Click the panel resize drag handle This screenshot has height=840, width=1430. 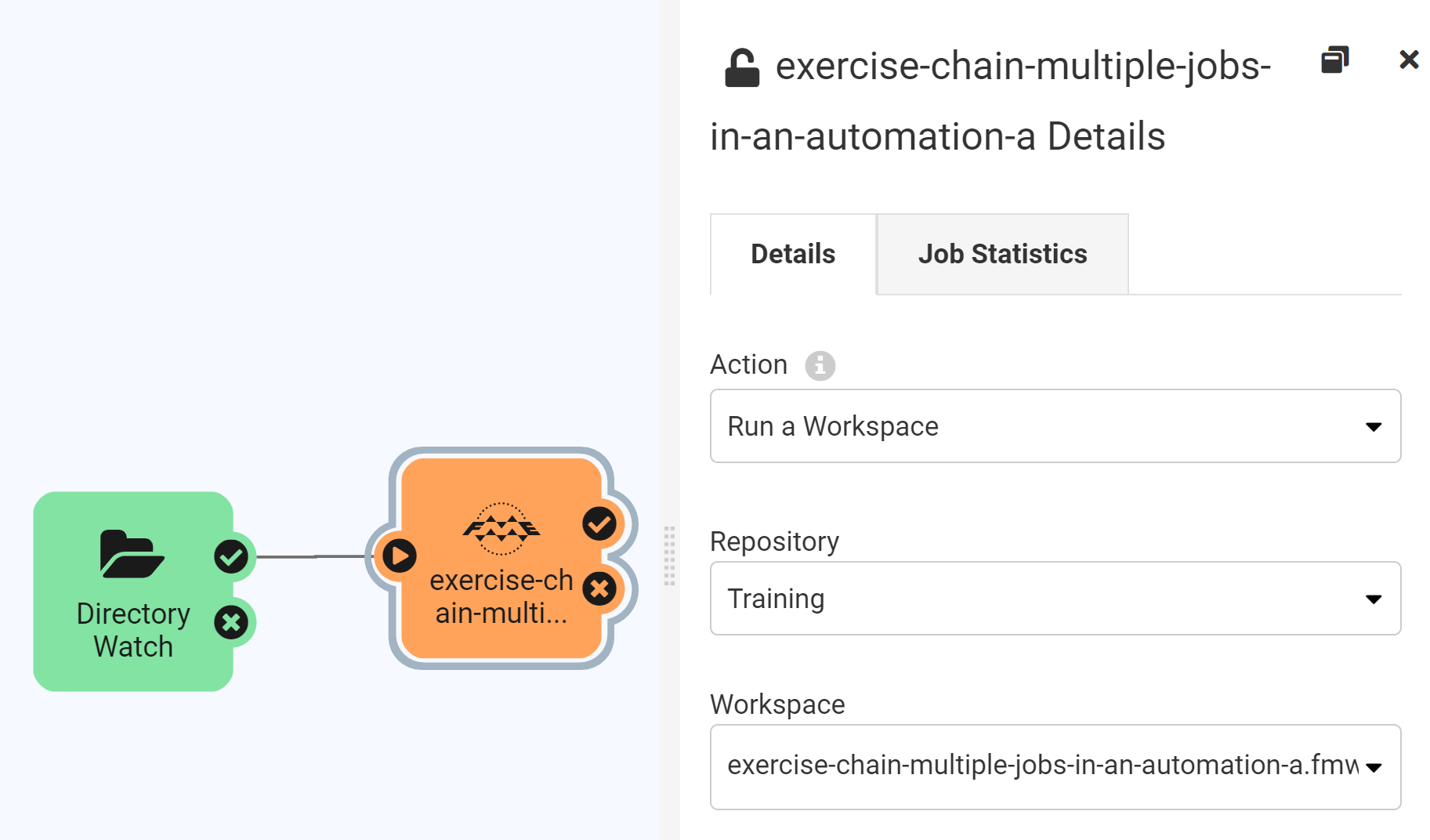pyautogui.click(x=669, y=556)
